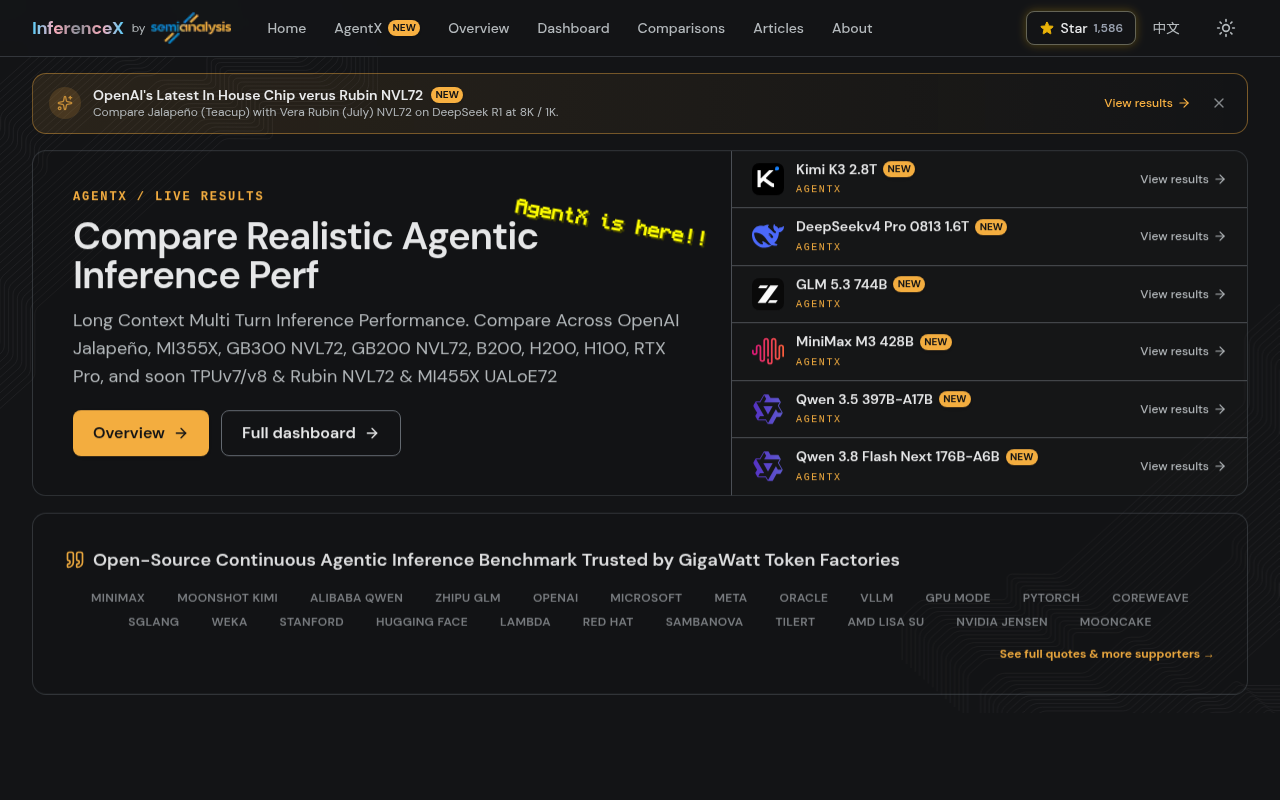Viewport: 1280px width, 800px height.
Task: Open the SemiAnalysis logo link
Action: pyautogui.click(x=191, y=28)
